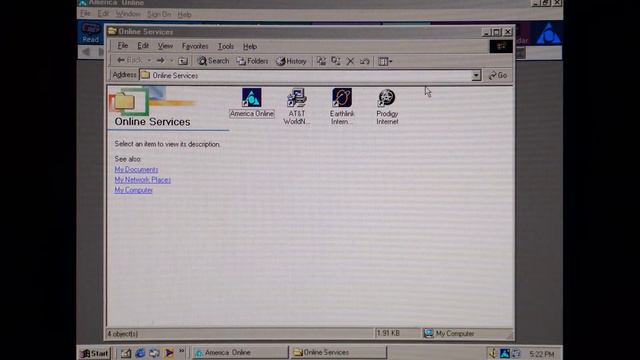Click the "4 object(s)" status bar text
The height and width of the screenshot is (360, 640).
pyautogui.click(x=122, y=334)
